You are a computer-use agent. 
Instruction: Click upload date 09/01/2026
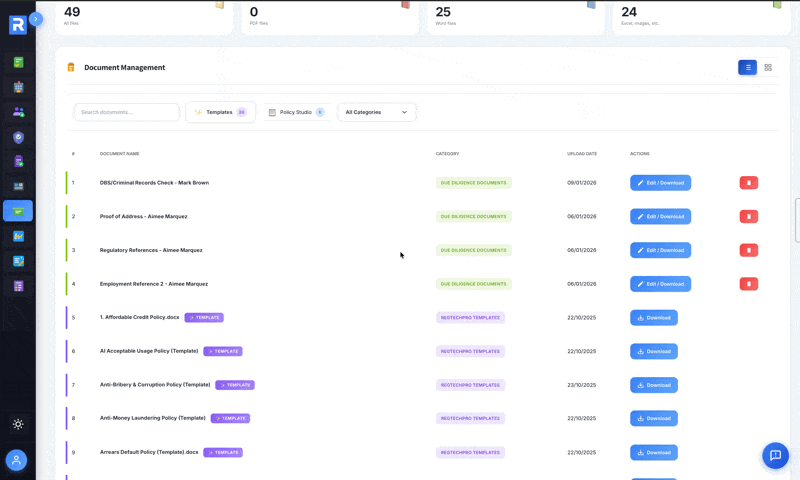[x=582, y=183]
